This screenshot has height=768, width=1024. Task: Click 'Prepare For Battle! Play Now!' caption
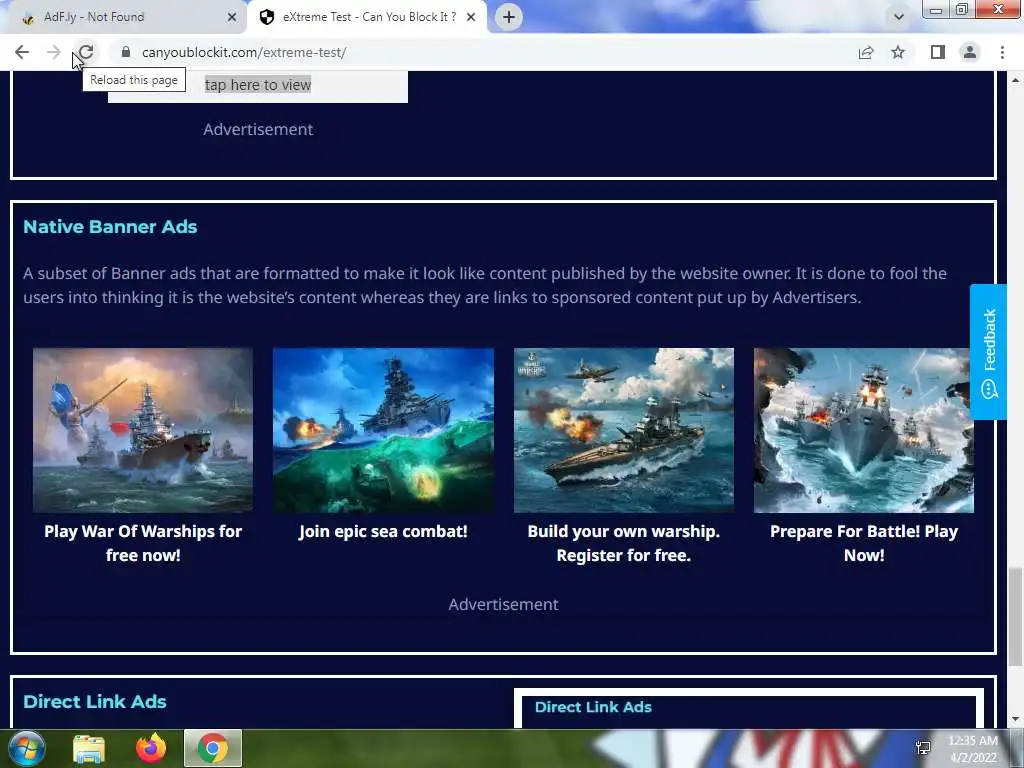pos(863,543)
